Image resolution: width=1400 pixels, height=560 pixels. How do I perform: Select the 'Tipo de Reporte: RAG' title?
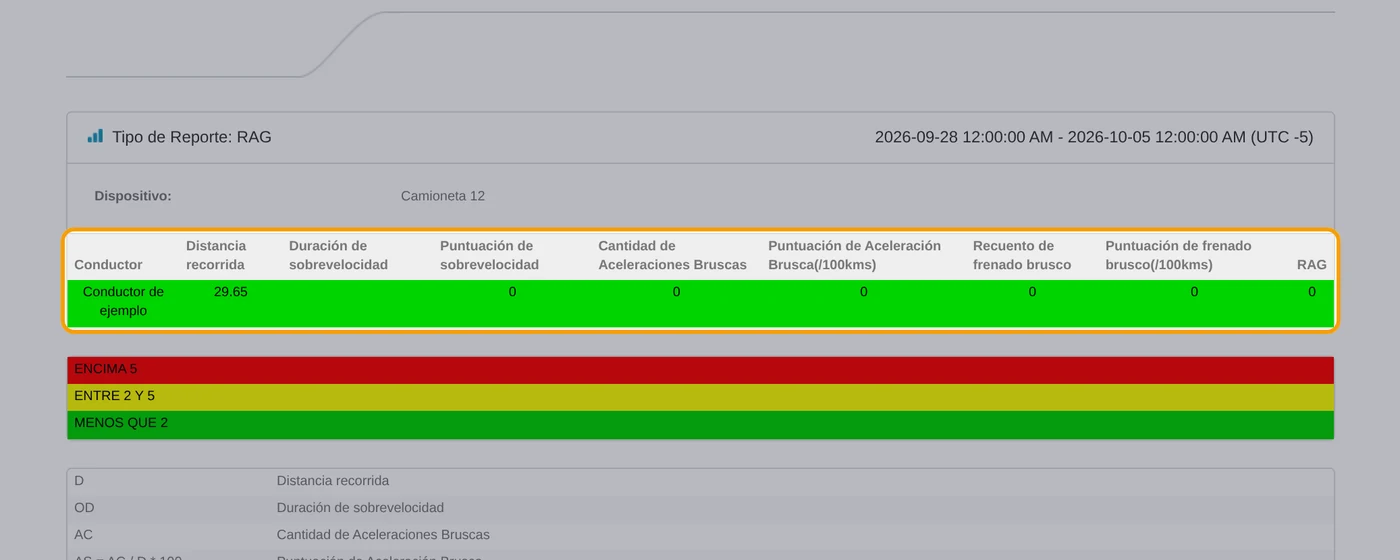191,137
